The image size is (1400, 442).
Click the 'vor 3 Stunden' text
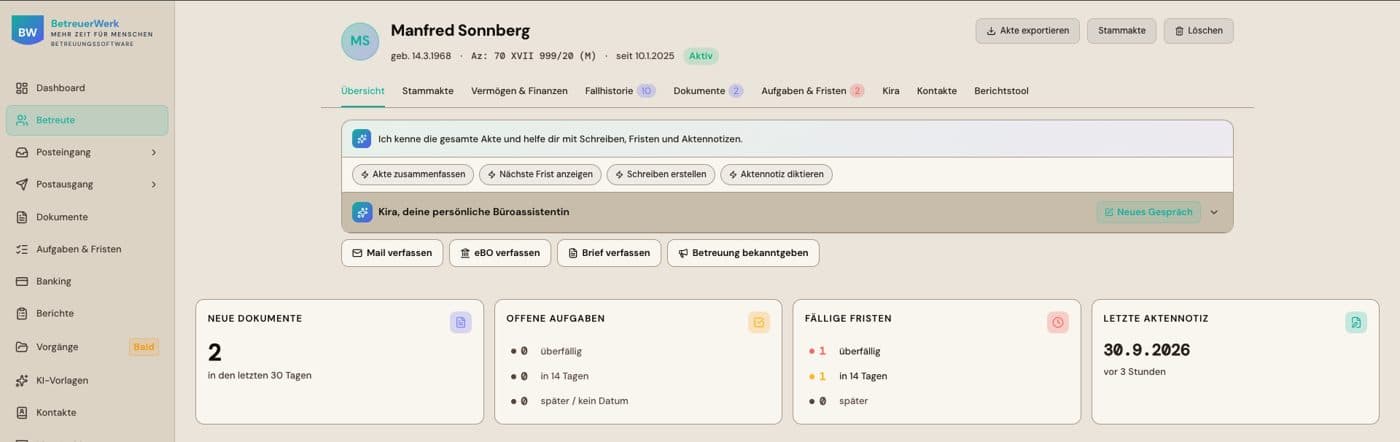click(1134, 371)
